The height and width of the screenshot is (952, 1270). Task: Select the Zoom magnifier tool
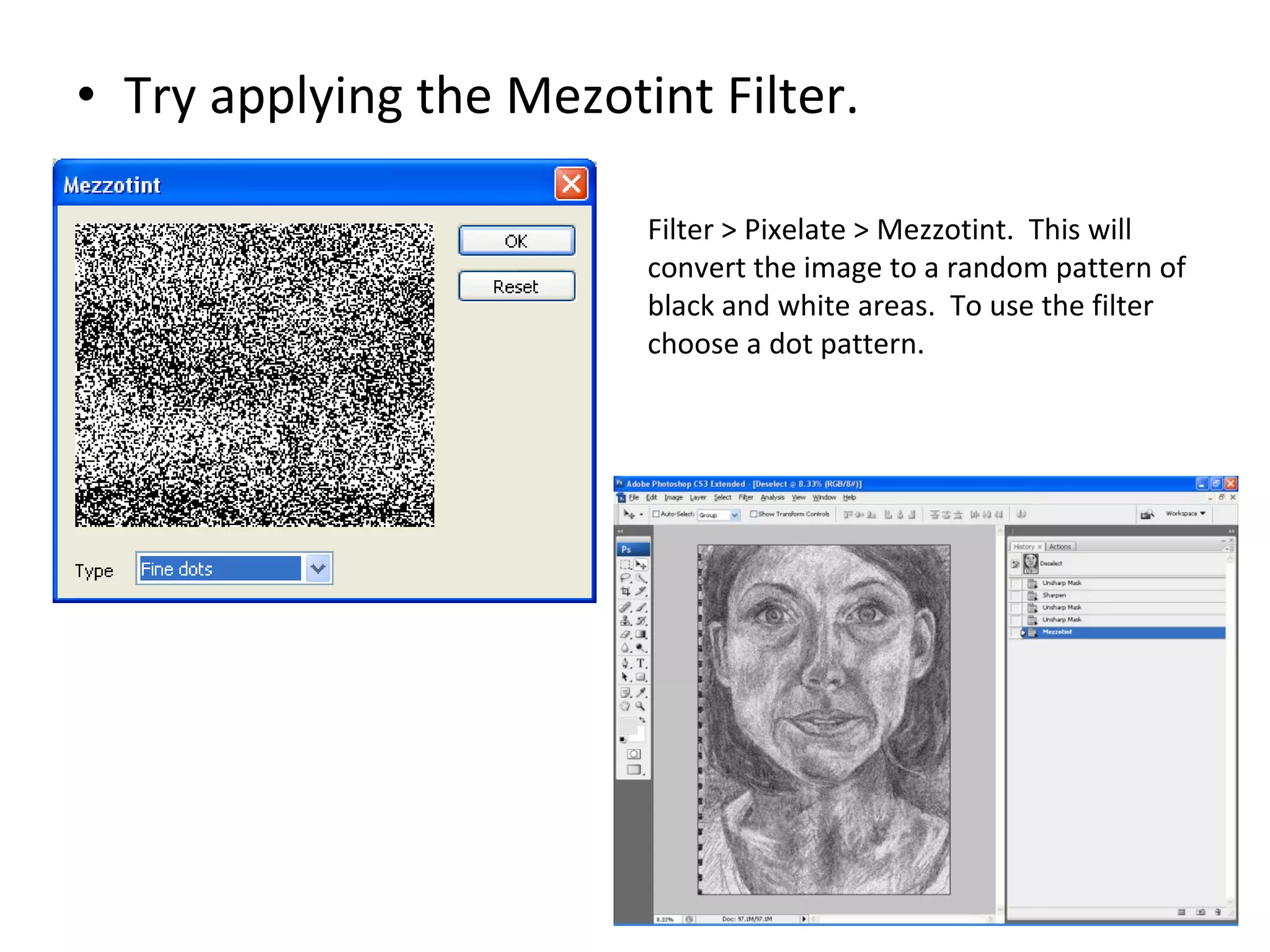[x=641, y=707]
